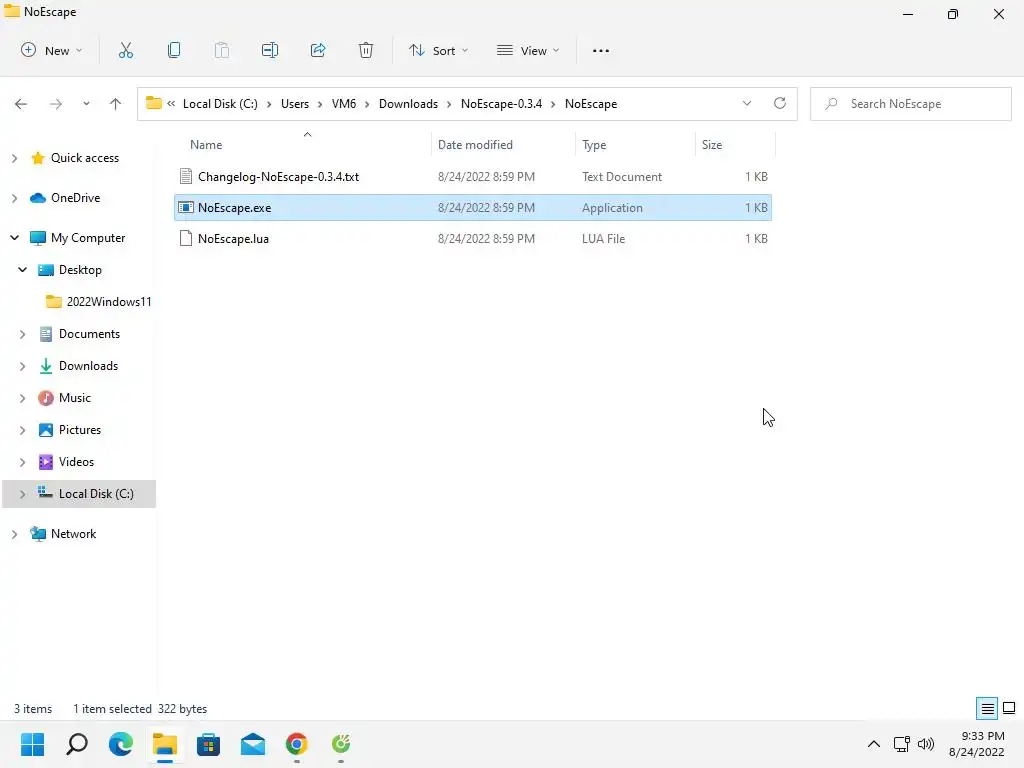Select the NoEscape.exe file row

[473, 208]
